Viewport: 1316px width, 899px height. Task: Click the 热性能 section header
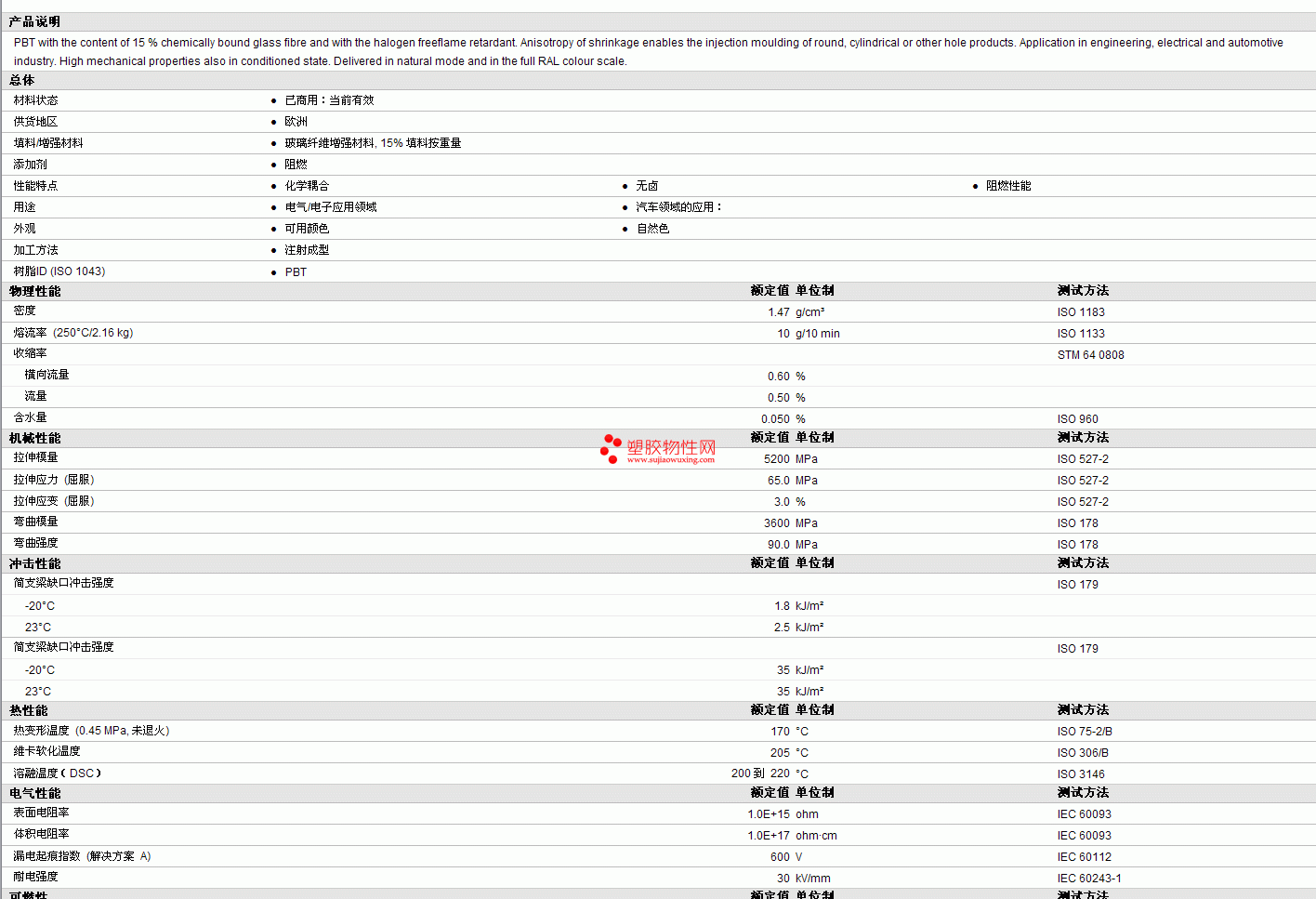(28, 711)
